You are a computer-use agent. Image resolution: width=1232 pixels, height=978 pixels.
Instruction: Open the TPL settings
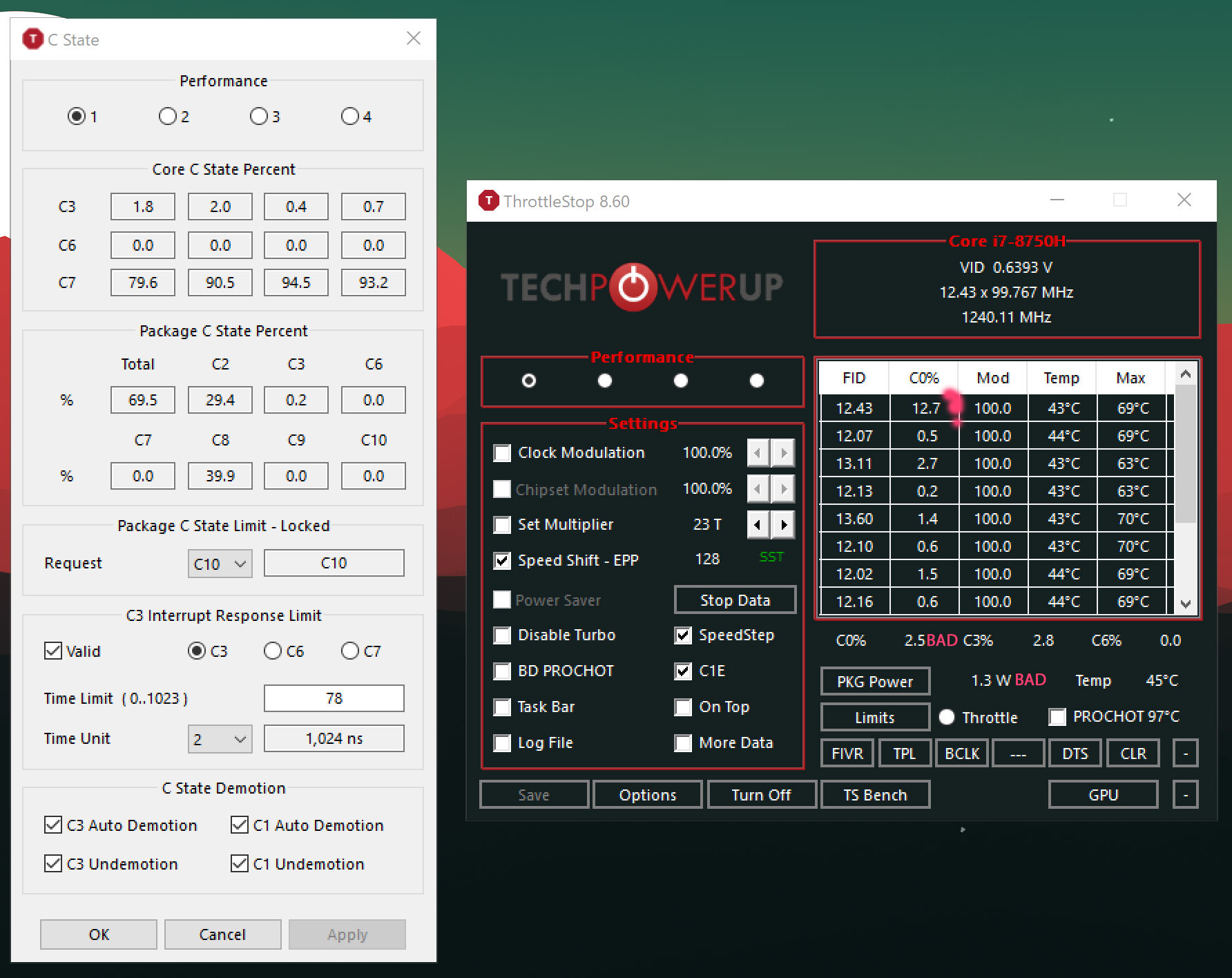(x=905, y=753)
